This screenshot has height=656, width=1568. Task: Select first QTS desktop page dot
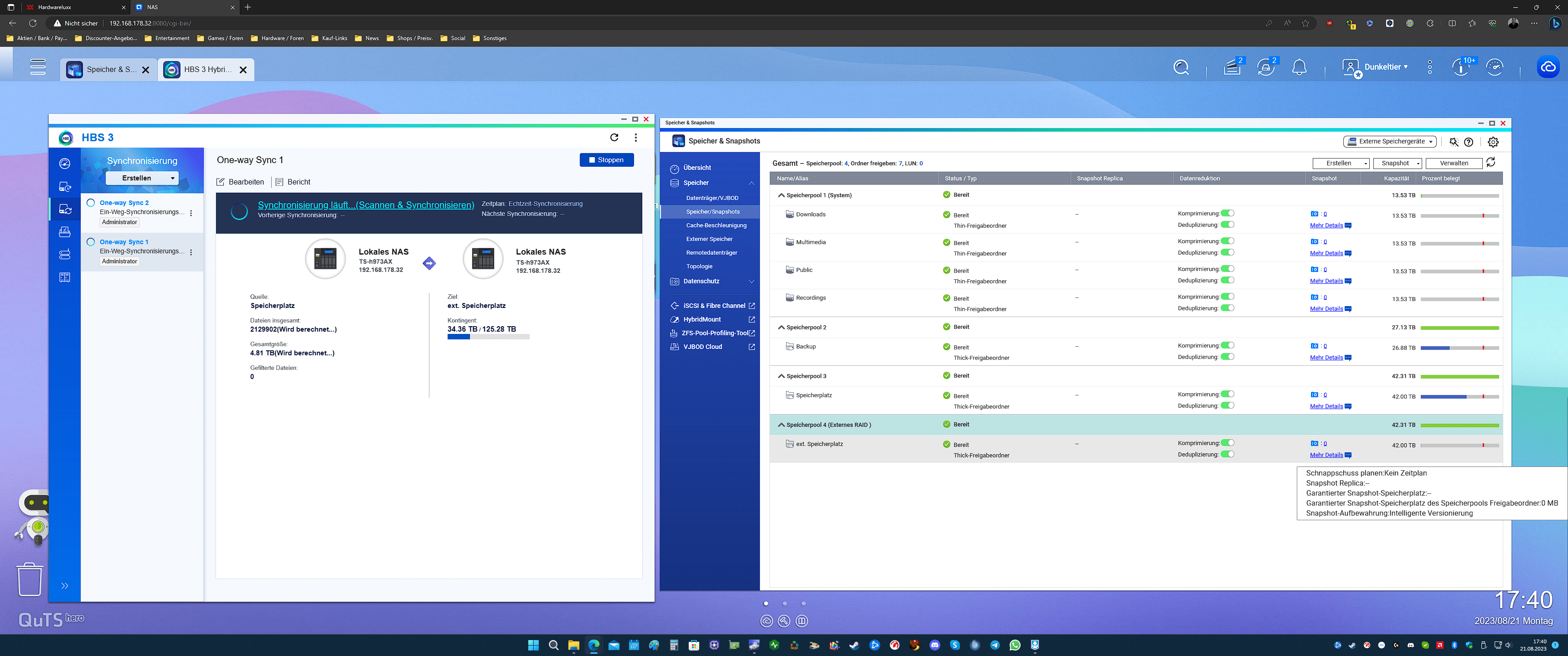(766, 604)
